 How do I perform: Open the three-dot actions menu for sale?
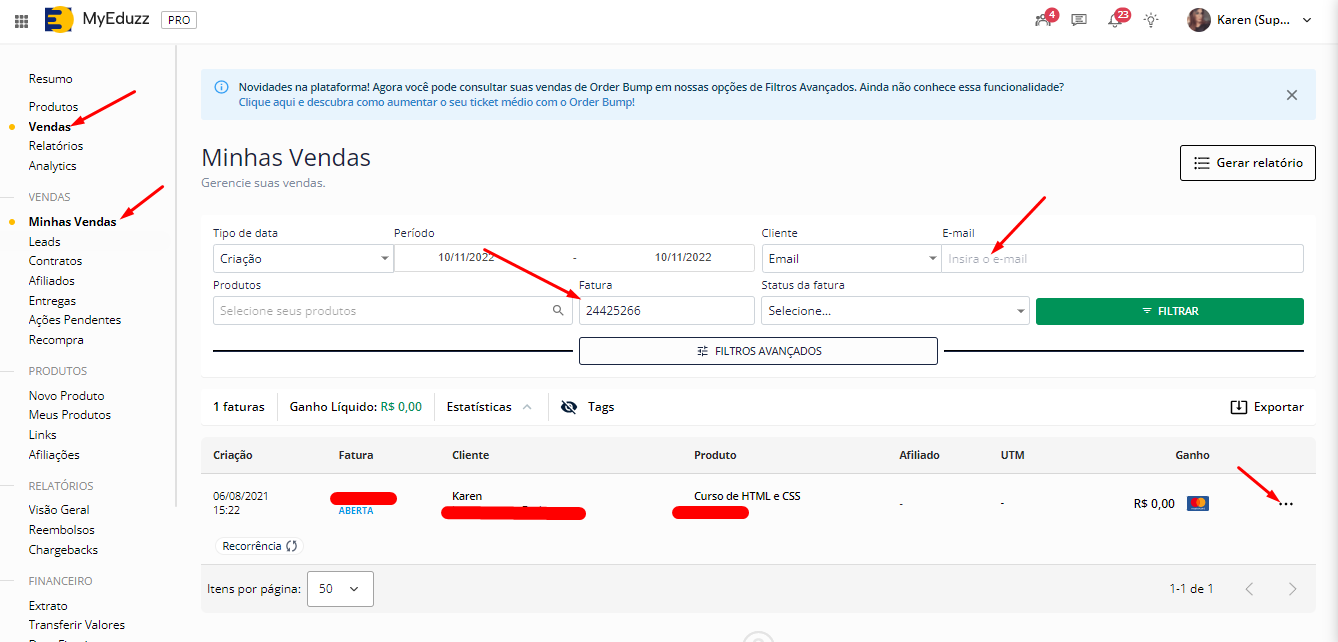1286,504
